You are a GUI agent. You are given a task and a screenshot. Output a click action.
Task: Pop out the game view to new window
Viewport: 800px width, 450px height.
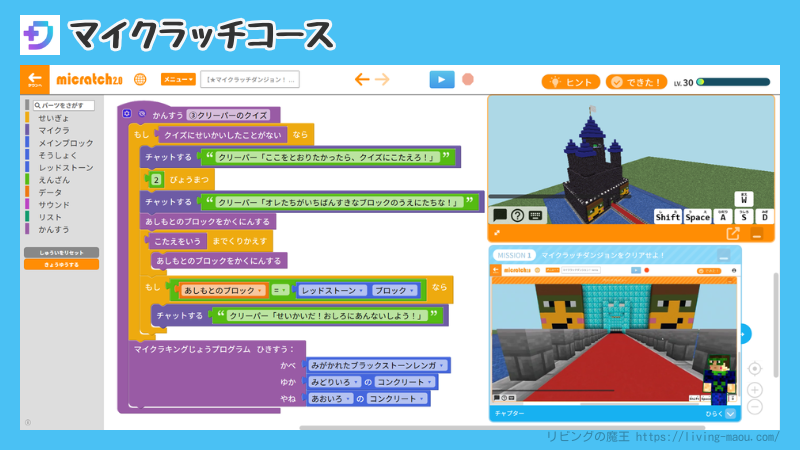[x=733, y=234]
